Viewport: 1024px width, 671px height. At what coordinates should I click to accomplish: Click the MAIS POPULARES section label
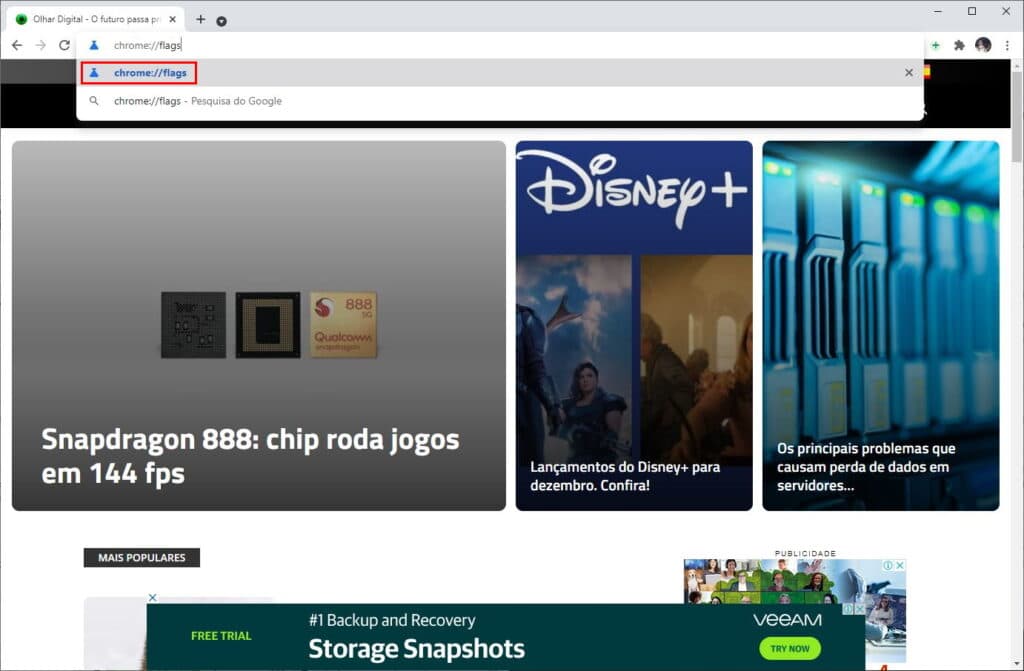pos(142,557)
